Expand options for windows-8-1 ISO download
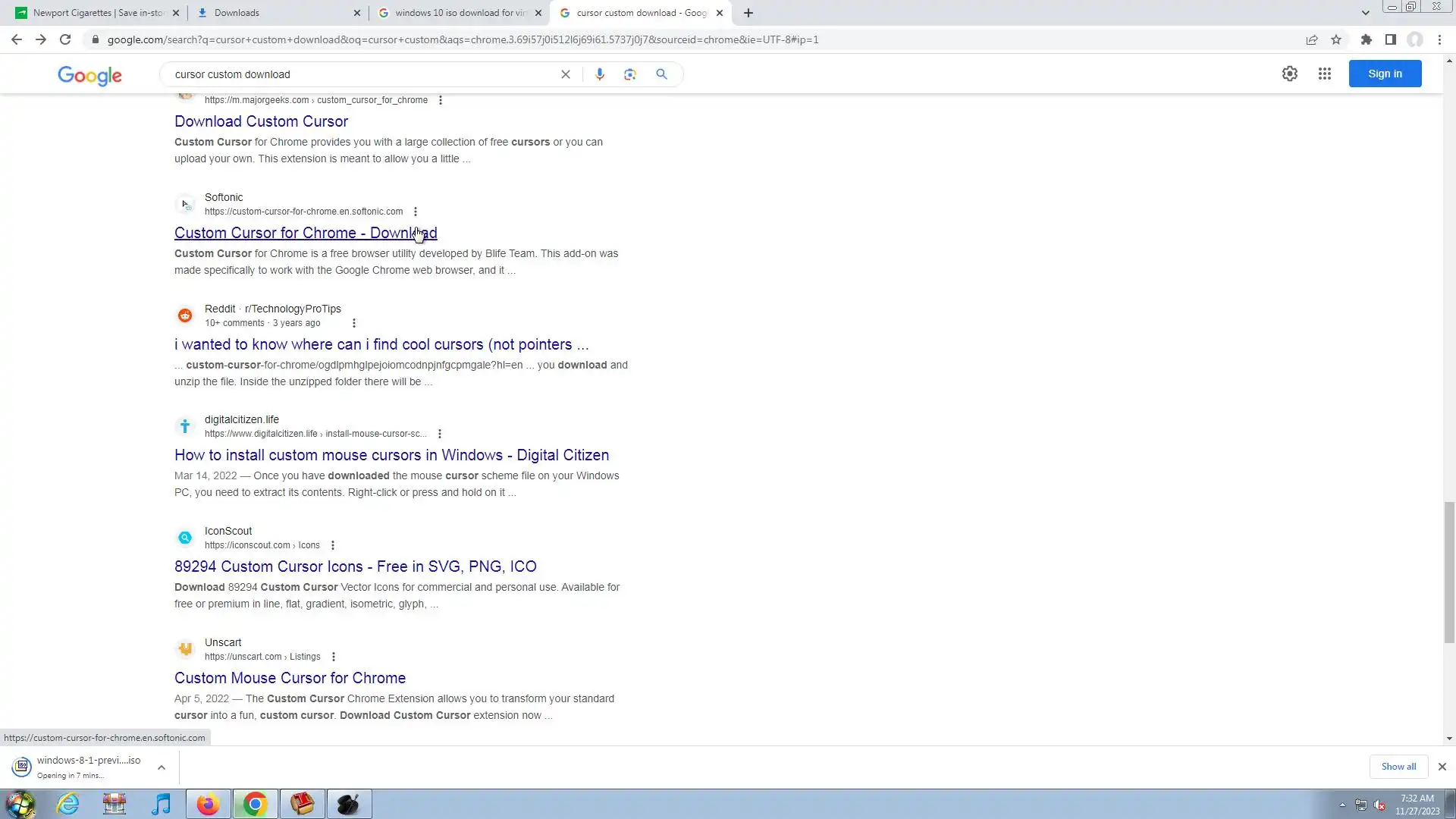The height and width of the screenshot is (819, 1456). point(161,767)
